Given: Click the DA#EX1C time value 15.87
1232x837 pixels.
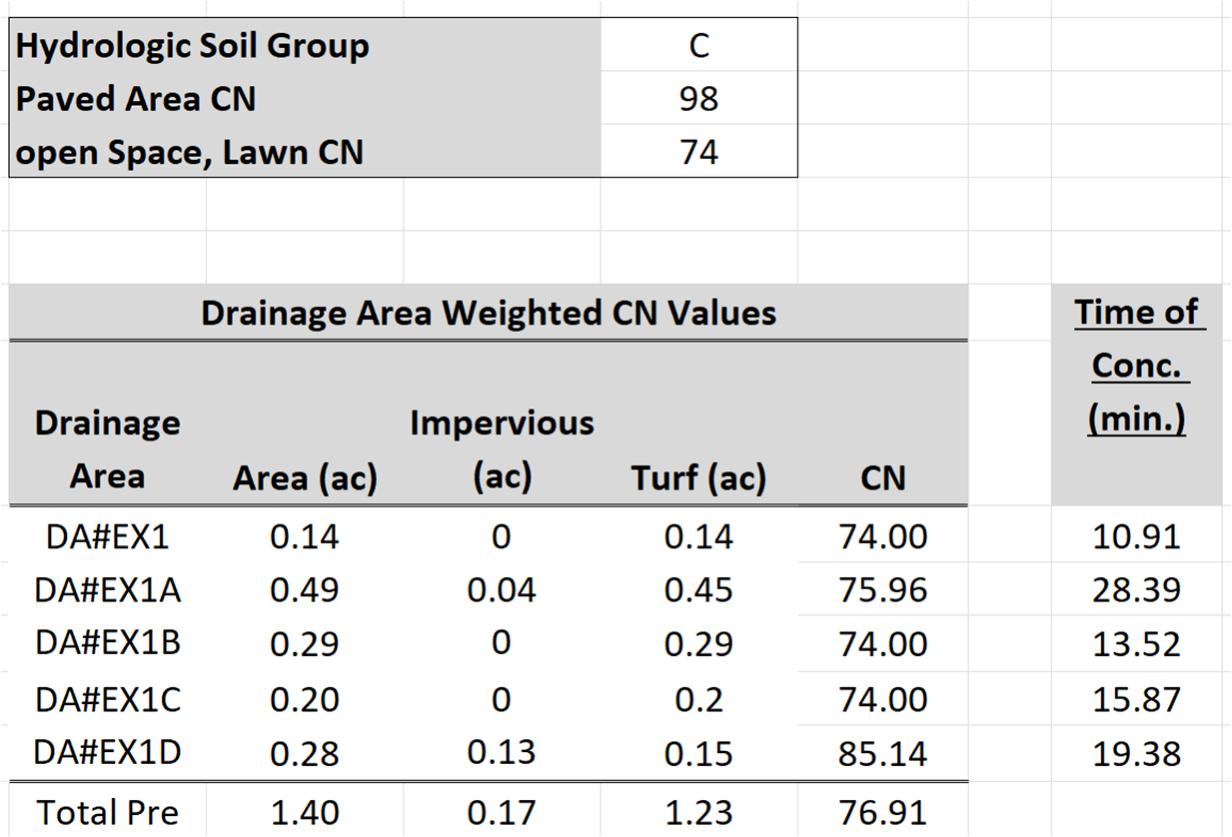Looking at the screenshot, I should coord(1137,699).
